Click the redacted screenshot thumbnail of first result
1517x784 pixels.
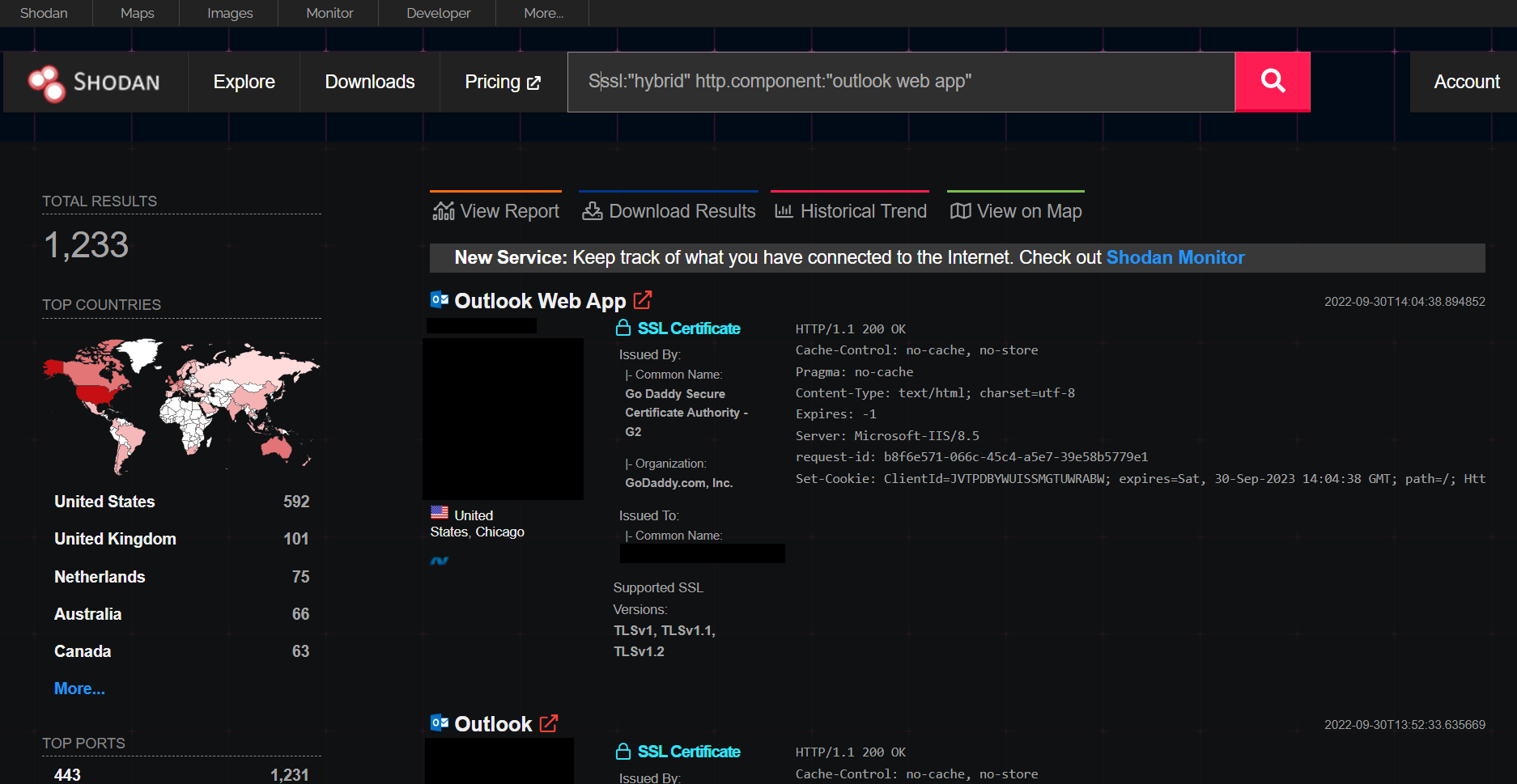[x=503, y=418]
